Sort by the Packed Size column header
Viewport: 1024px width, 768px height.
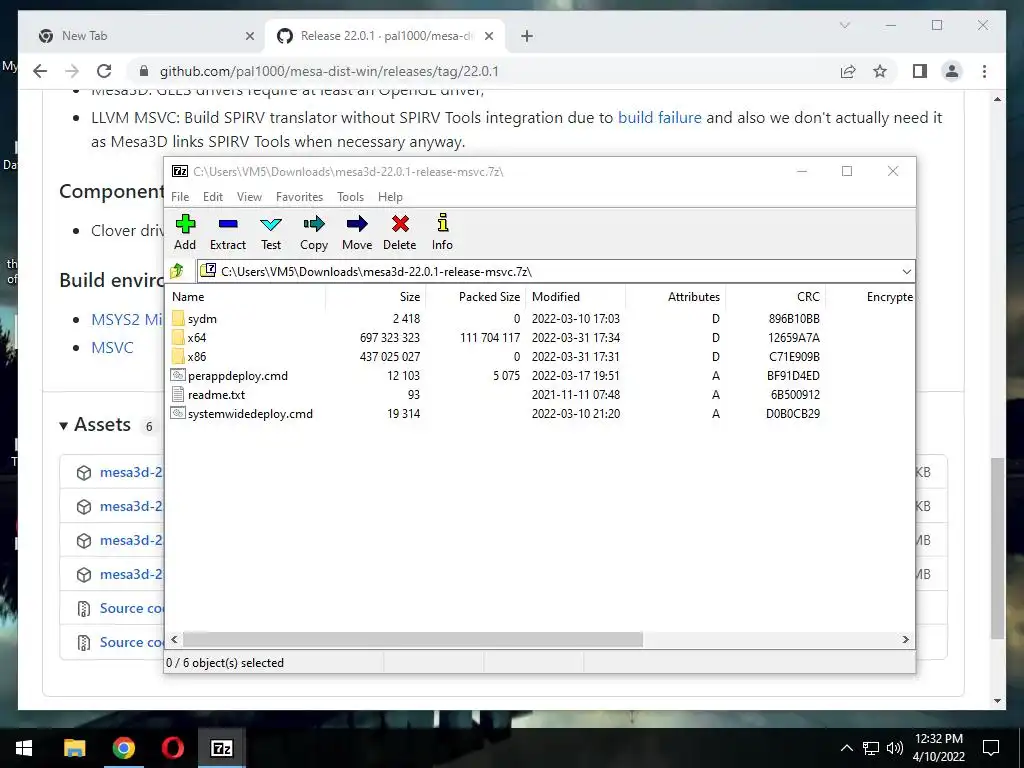[475, 296]
